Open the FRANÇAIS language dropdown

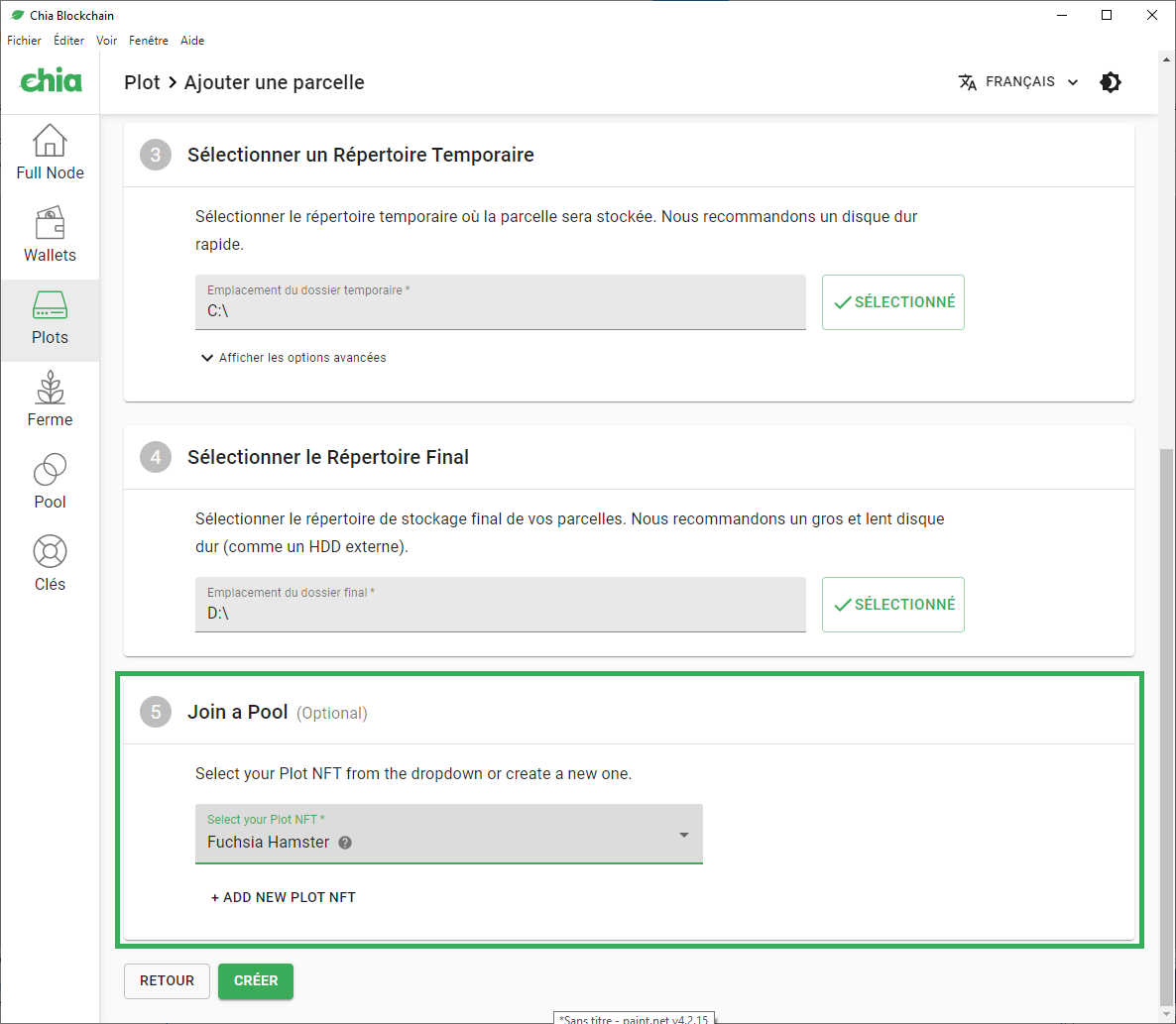click(1018, 82)
